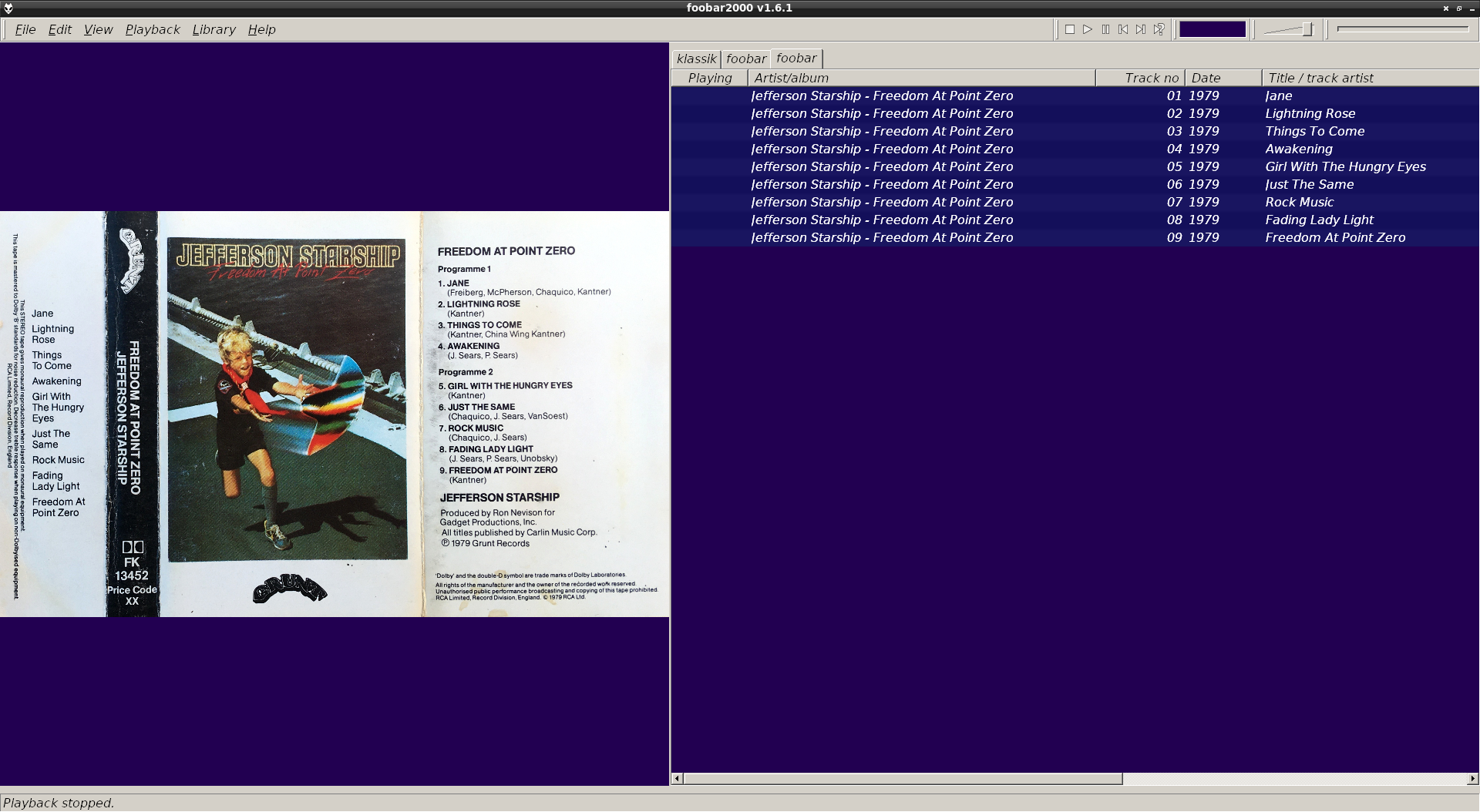The image size is (1480, 812).
Task: Click the 1979 date cell of track 07
Action: 1203,202
